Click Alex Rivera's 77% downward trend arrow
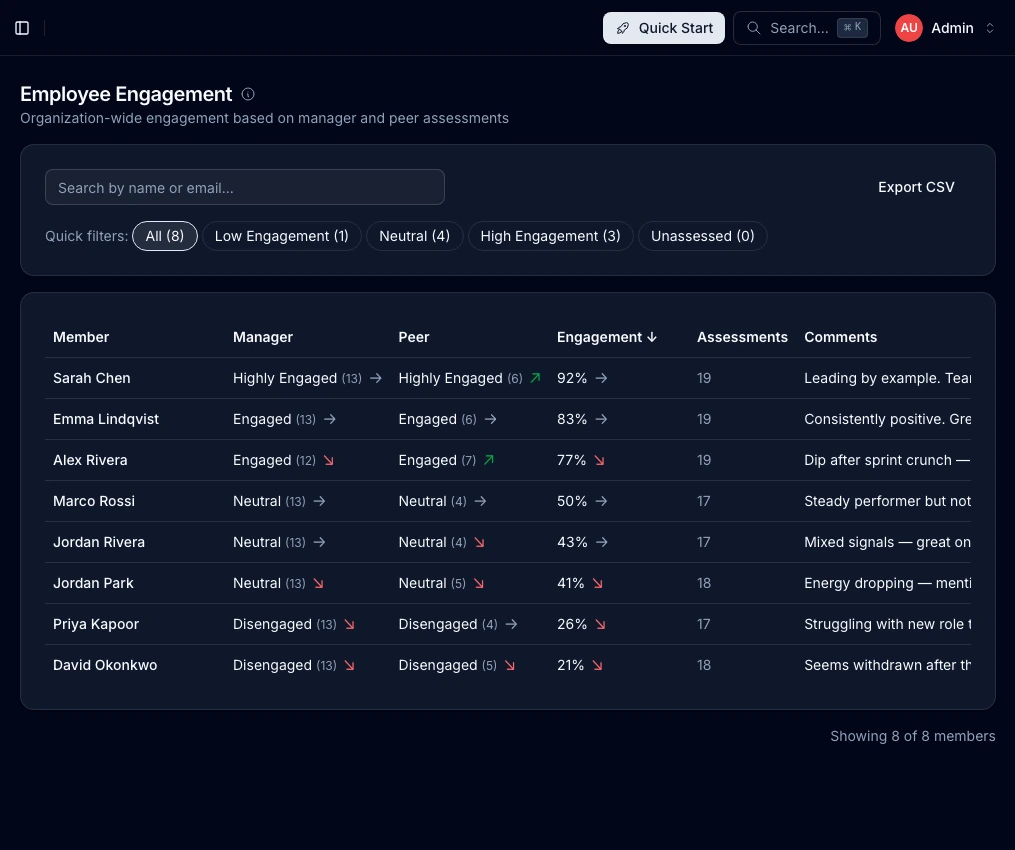Image resolution: width=1015 pixels, height=850 pixels. click(x=599, y=460)
